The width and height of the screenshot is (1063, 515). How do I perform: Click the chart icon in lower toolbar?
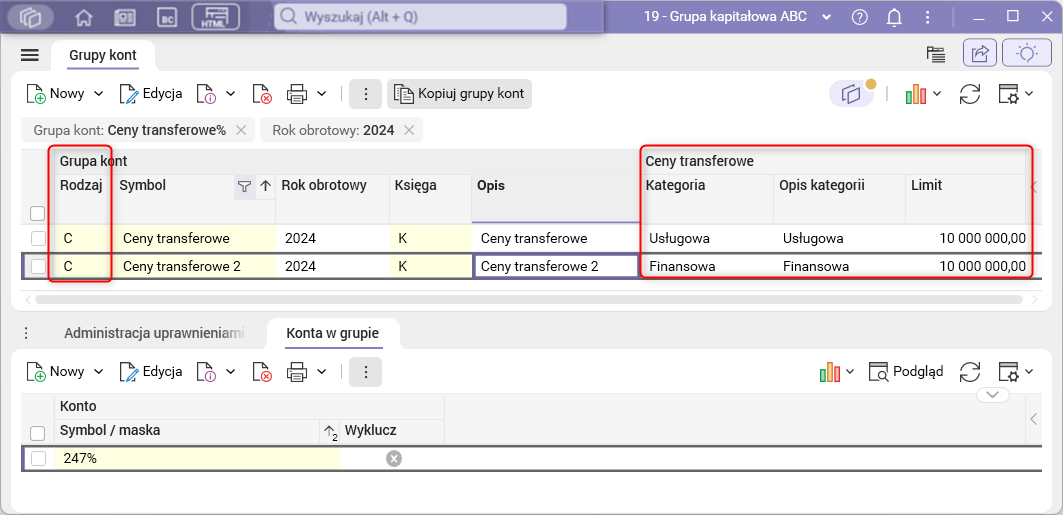830,372
